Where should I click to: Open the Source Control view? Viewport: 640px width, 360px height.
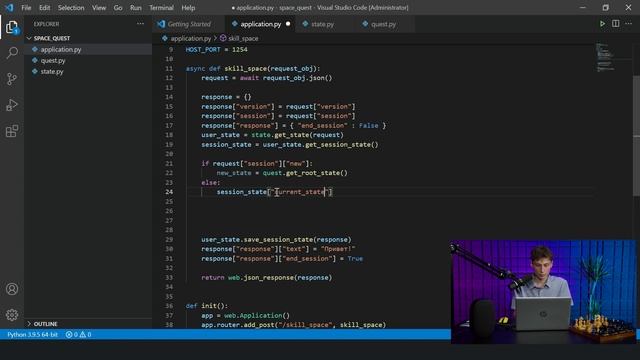(12, 79)
